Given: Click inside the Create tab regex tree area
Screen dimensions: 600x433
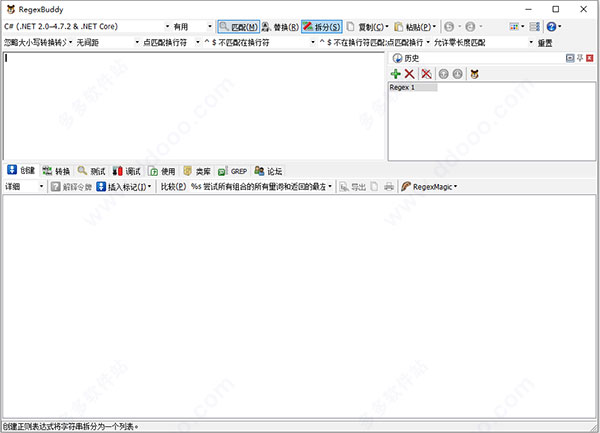Looking at the screenshot, I should coord(300,306).
